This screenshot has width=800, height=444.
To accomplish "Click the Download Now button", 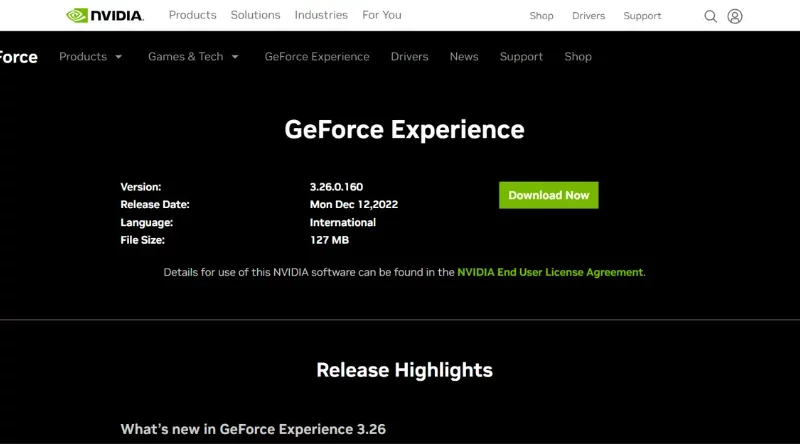I will (548, 195).
